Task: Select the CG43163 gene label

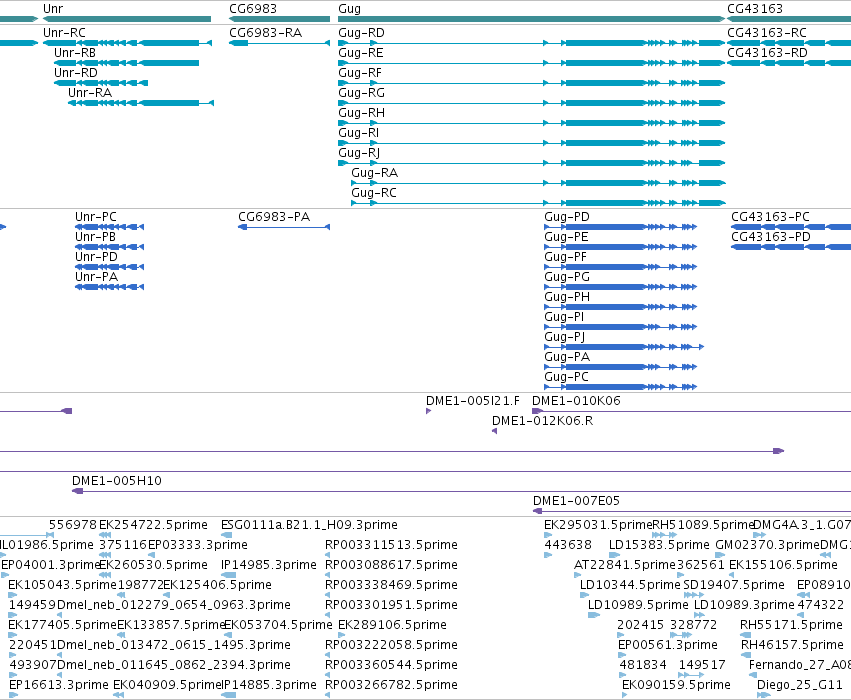Action: click(x=755, y=9)
